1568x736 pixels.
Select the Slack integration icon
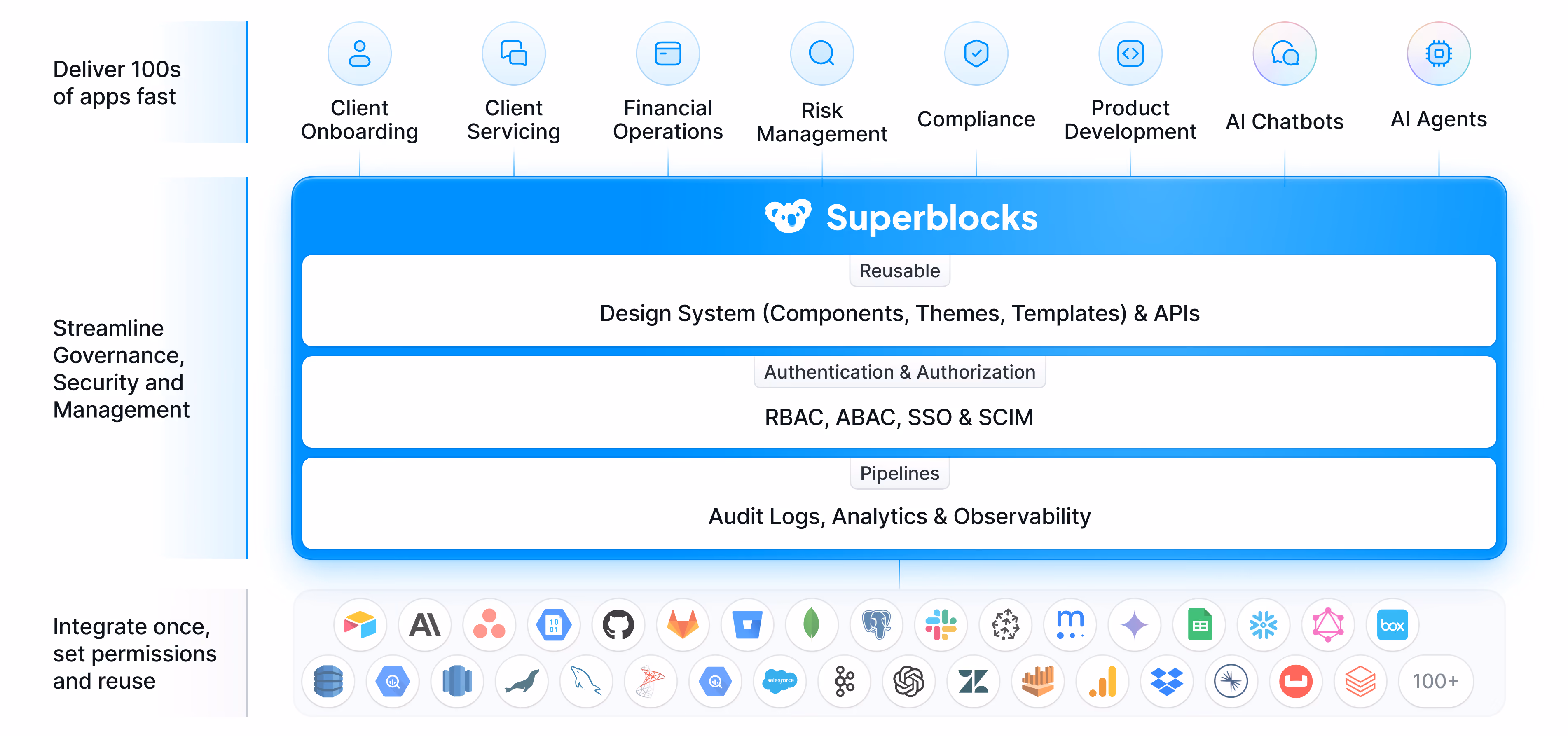941,625
